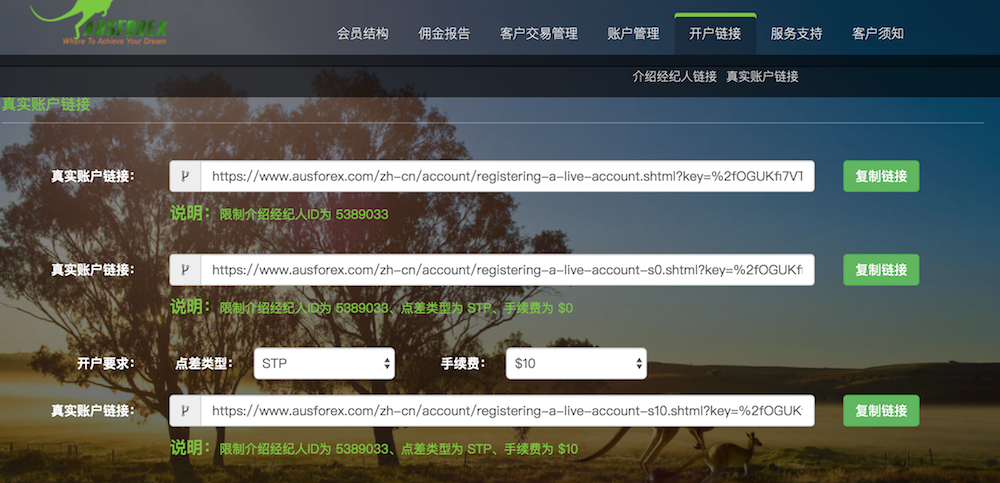Copy the s10 account link
The height and width of the screenshot is (483, 1000).
tap(881, 410)
